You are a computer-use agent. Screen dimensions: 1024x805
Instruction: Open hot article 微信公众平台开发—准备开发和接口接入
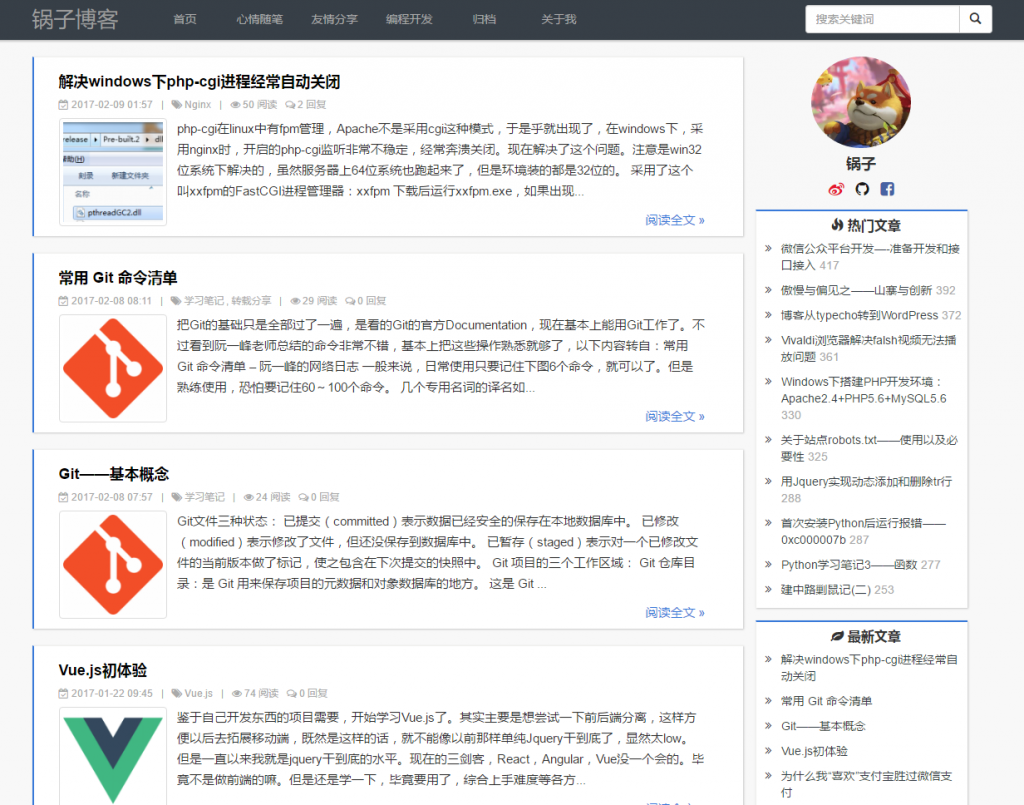(x=870, y=257)
